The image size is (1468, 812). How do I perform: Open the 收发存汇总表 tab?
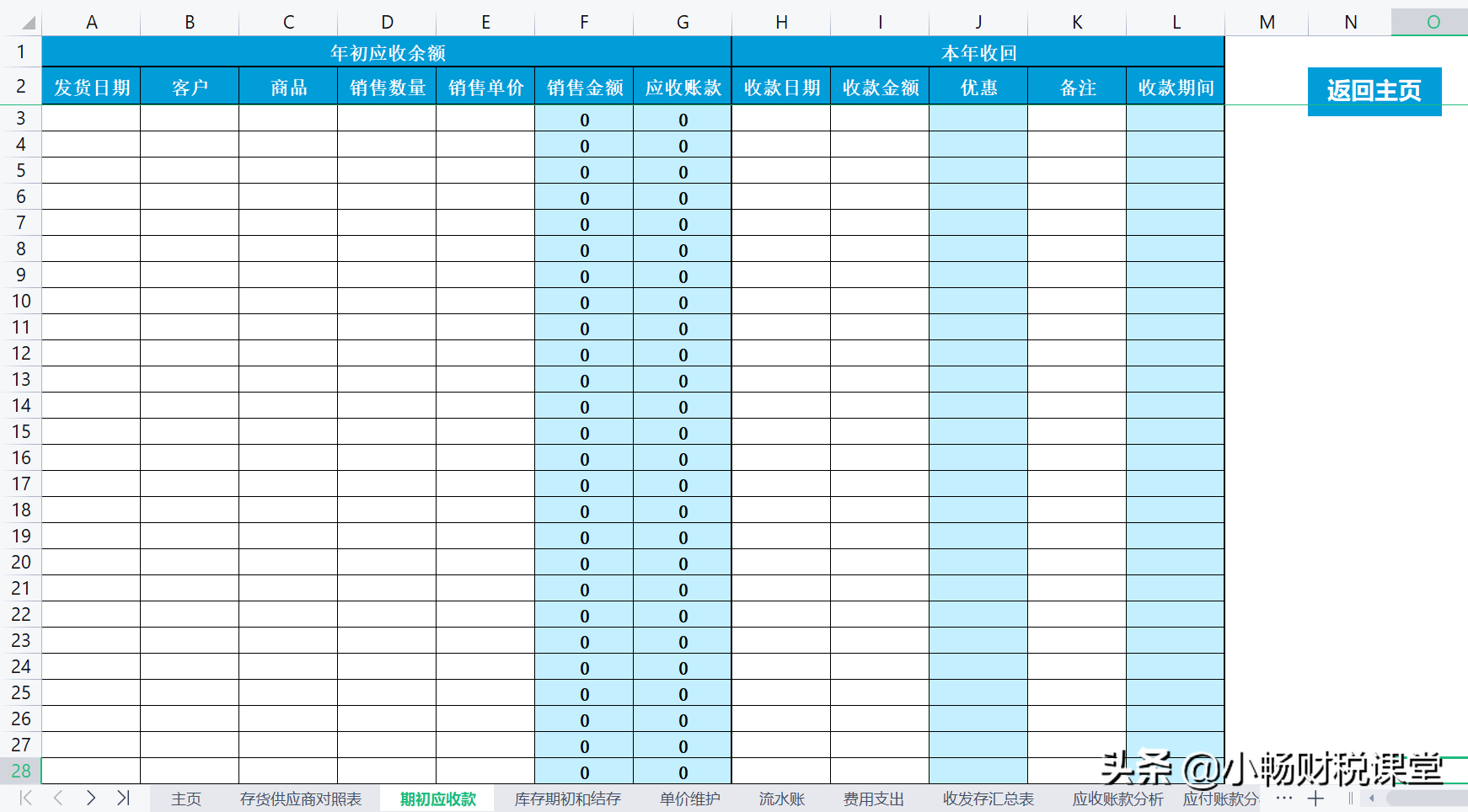point(988,799)
